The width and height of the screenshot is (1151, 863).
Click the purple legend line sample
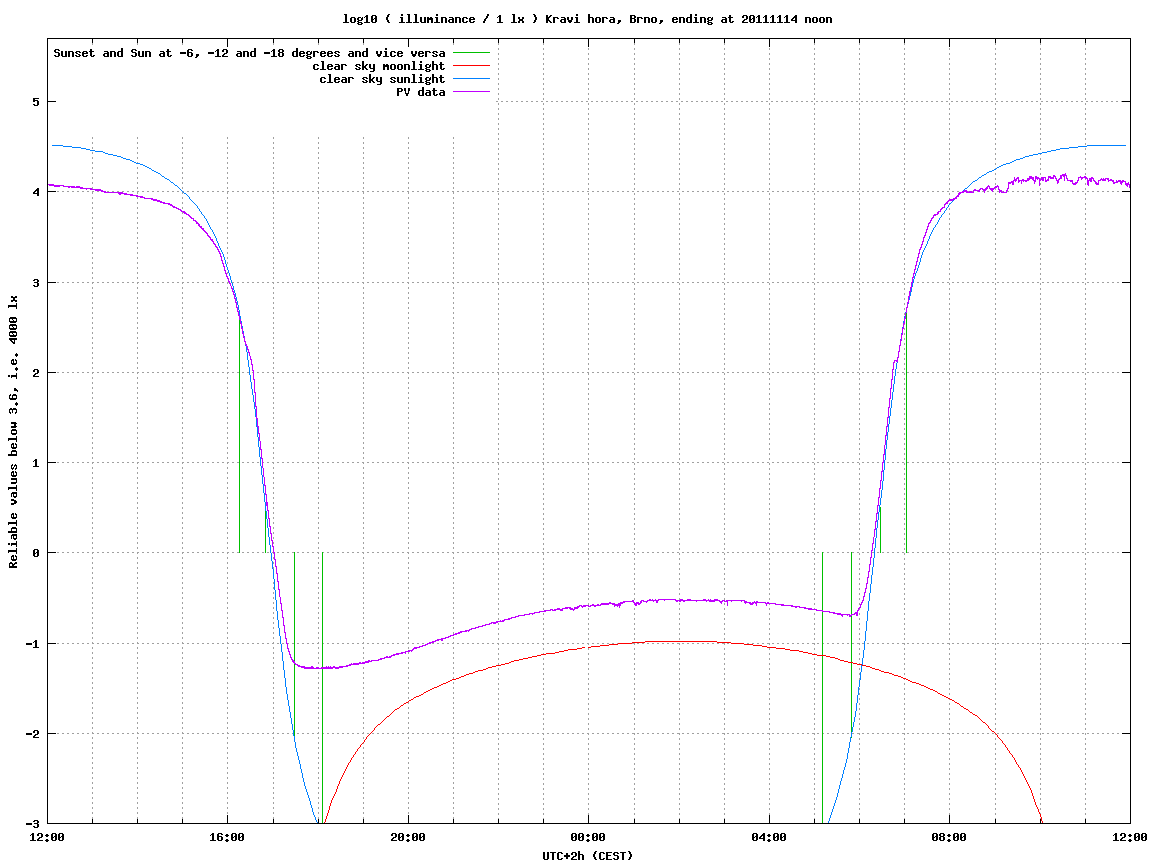[x=471, y=92]
